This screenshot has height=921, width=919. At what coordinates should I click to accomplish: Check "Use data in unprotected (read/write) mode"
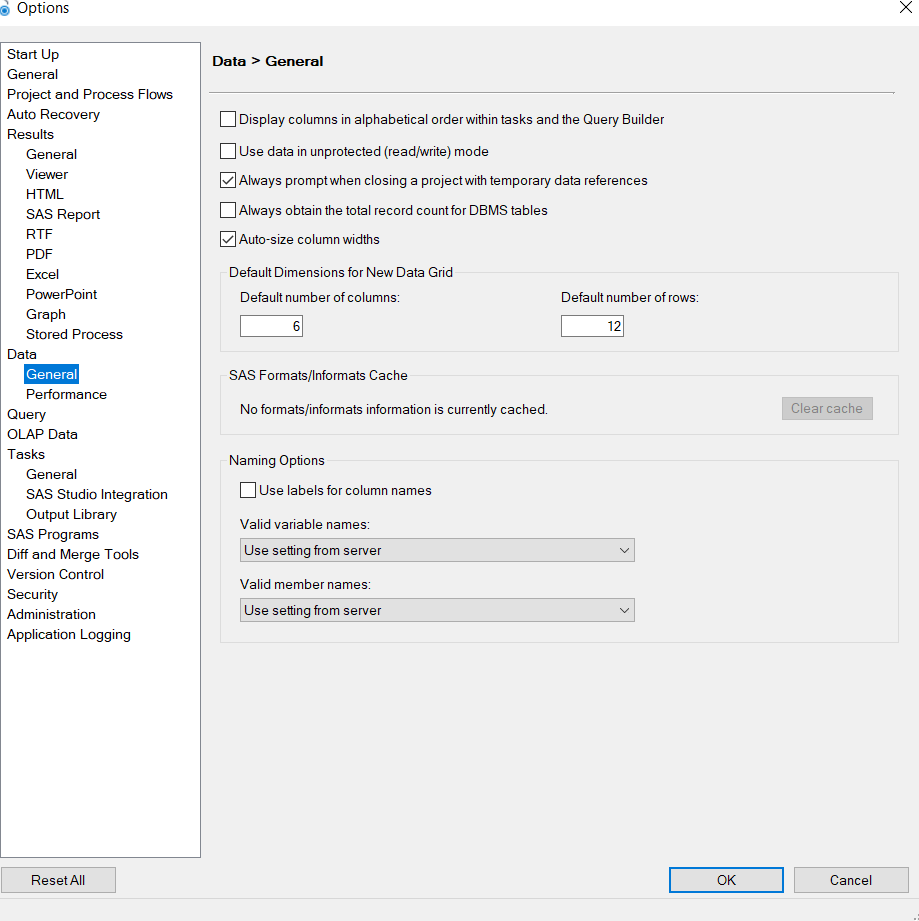(x=227, y=151)
